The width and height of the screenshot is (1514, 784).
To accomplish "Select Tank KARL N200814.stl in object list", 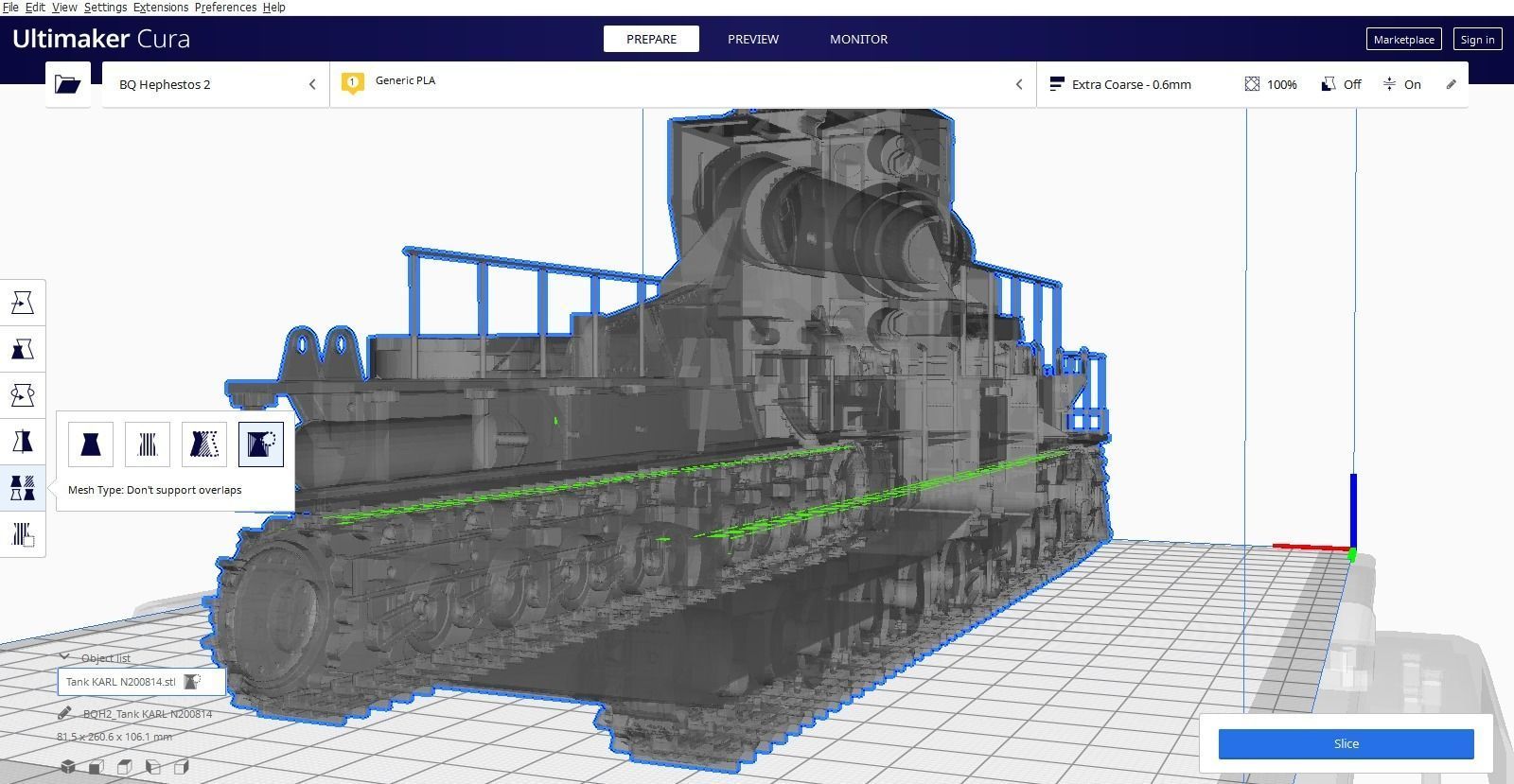I will (142, 681).
